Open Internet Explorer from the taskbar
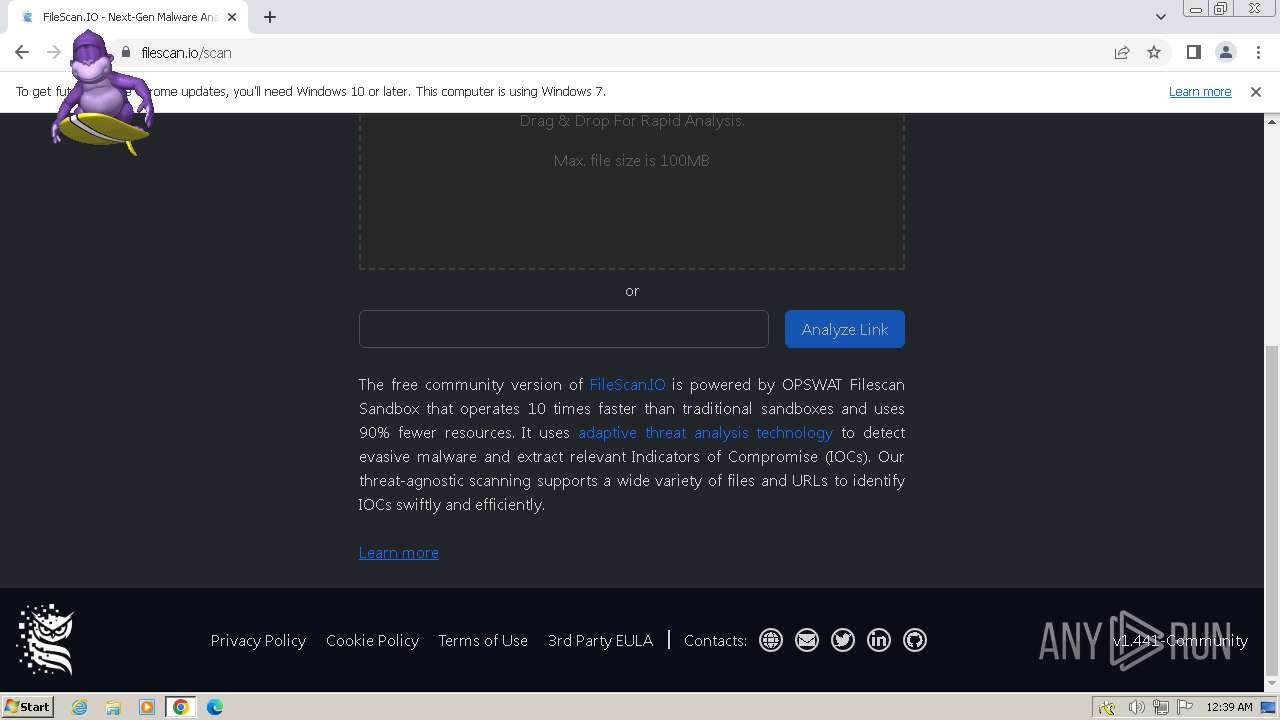The width and height of the screenshot is (1280, 720). click(x=79, y=707)
